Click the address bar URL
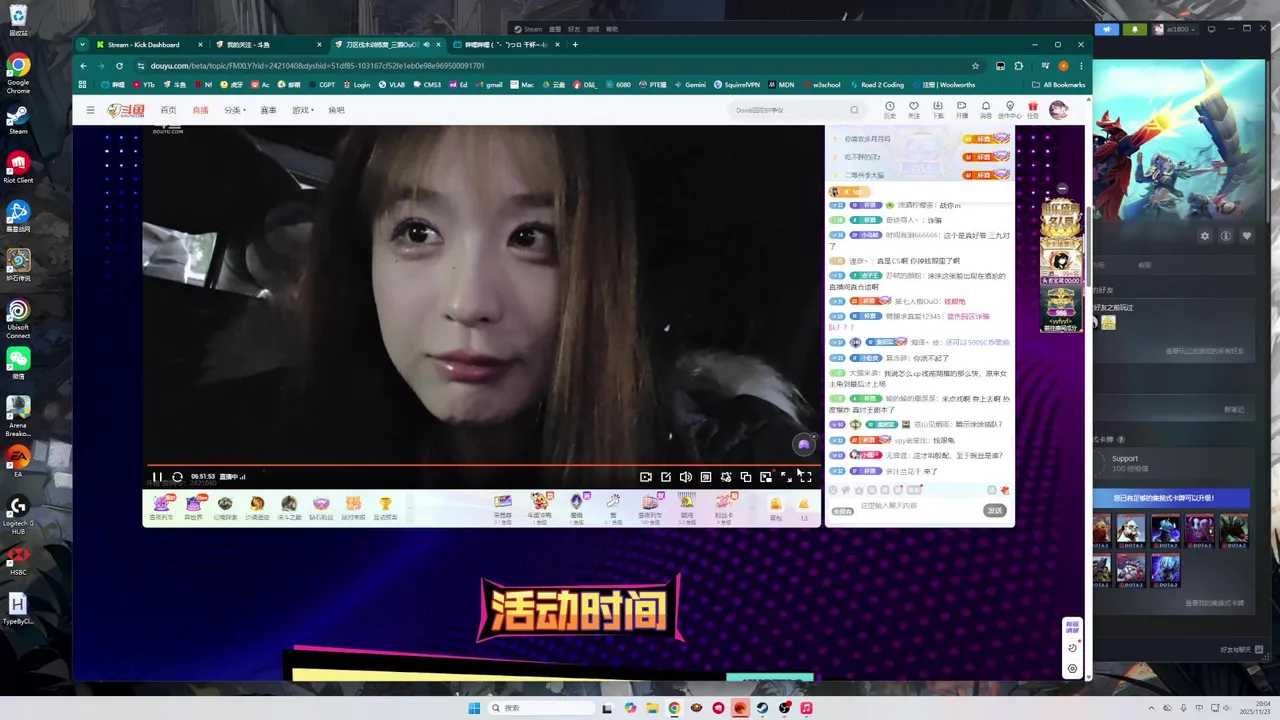The height and width of the screenshot is (720, 1280). (317, 66)
